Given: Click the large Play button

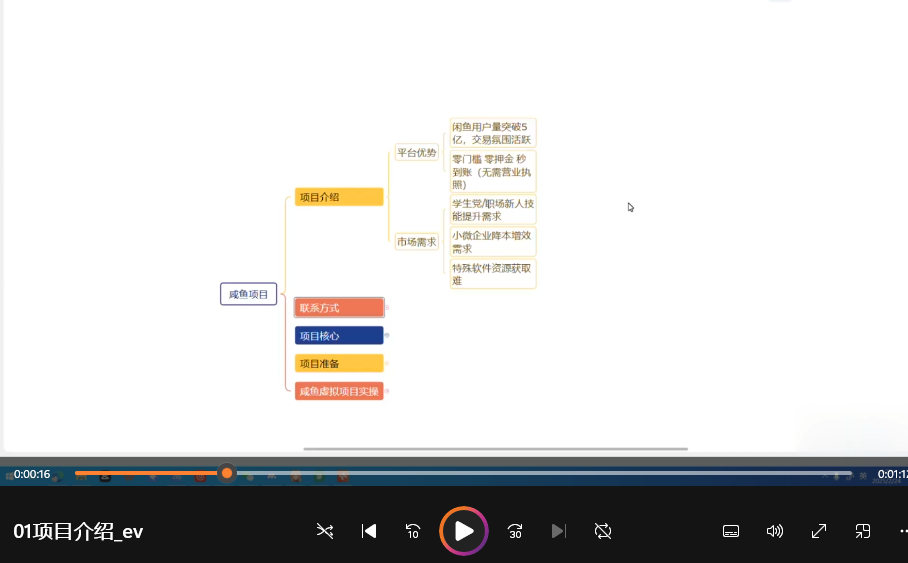Looking at the screenshot, I should pos(464,531).
